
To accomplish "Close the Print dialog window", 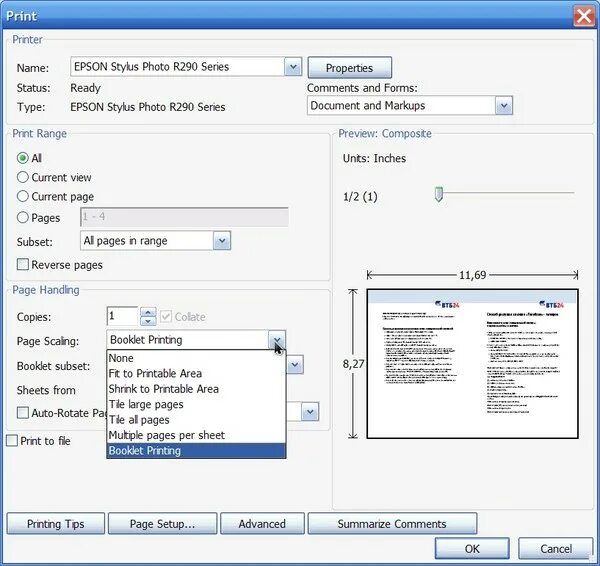I will pos(584,16).
